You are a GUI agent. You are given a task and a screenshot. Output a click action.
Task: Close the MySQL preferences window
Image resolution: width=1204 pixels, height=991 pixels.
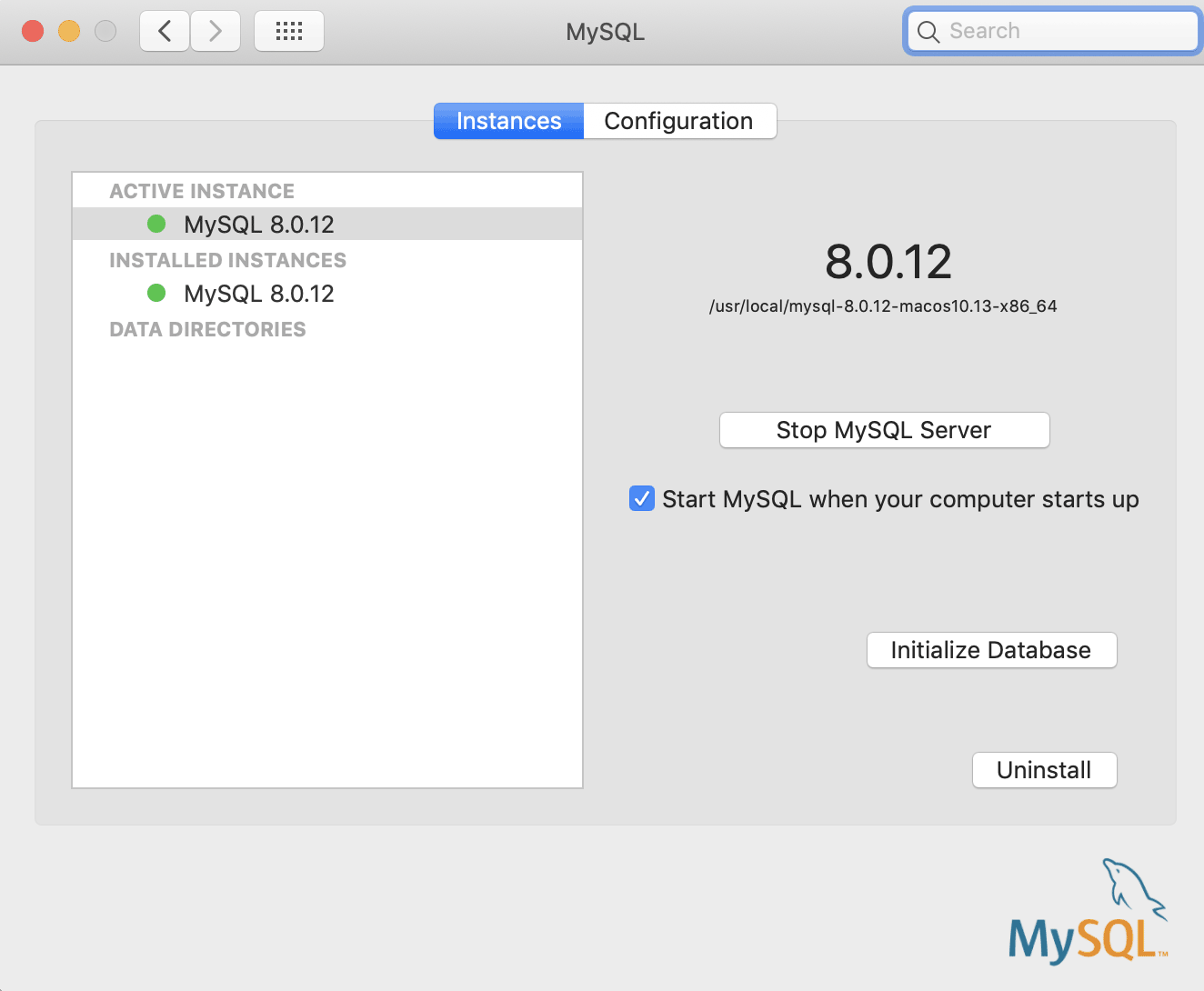point(33,32)
